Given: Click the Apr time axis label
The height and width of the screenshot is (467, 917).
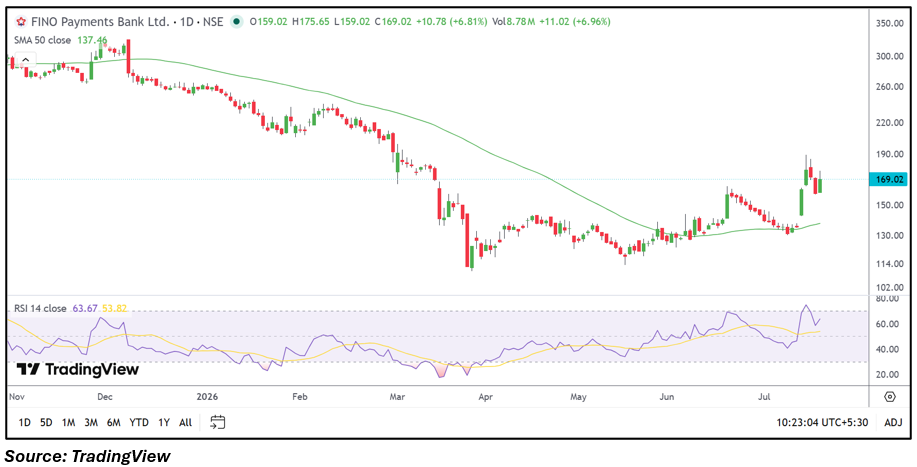Looking at the screenshot, I should pos(485,397).
